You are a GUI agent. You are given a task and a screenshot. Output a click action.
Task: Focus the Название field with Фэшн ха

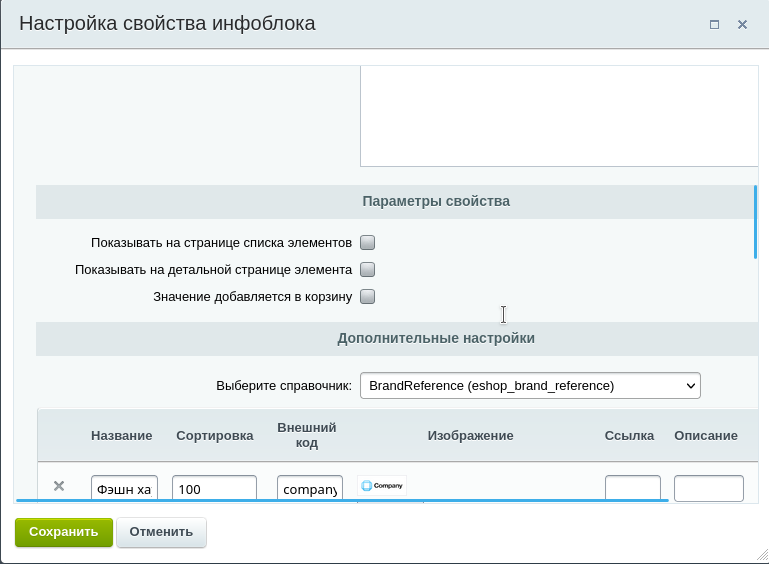click(x=124, y=488)
